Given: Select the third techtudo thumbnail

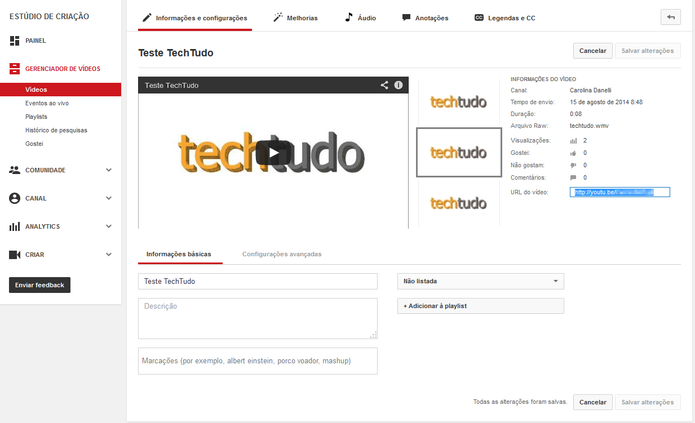Looking at the screenshot, I should 459,203.
